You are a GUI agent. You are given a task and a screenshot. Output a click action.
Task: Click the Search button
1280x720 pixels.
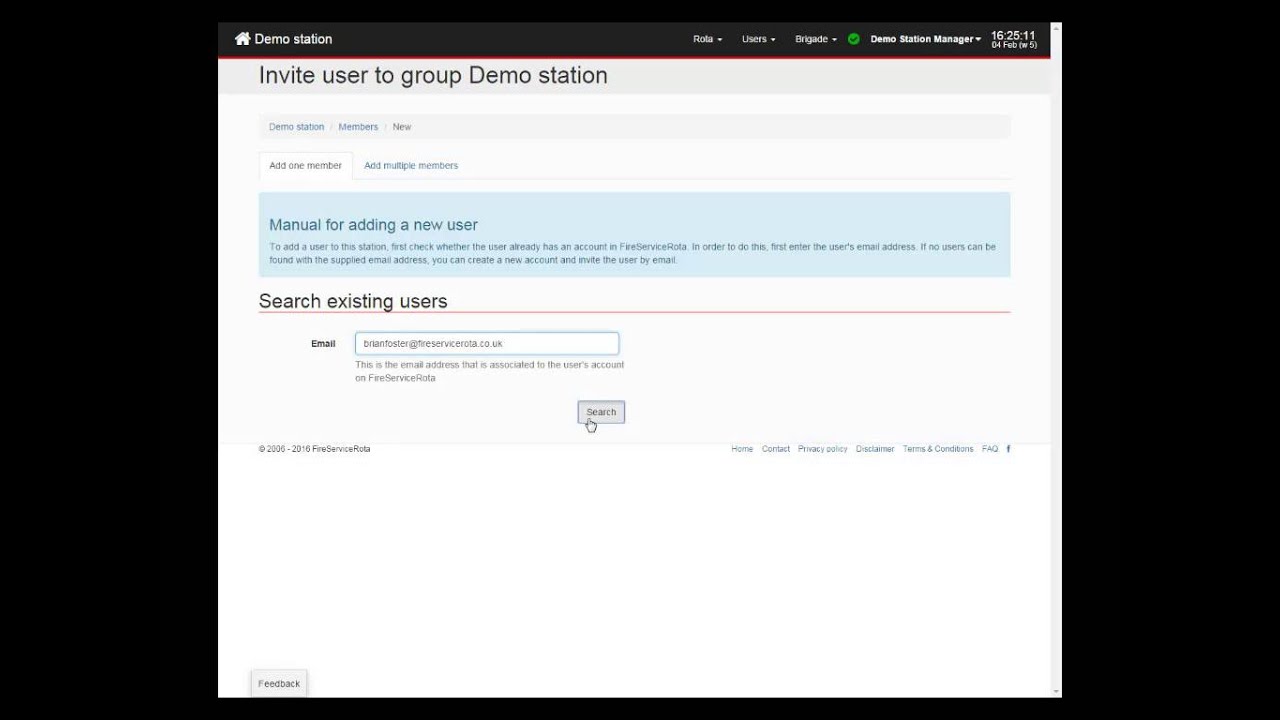[x=601, y=412]
